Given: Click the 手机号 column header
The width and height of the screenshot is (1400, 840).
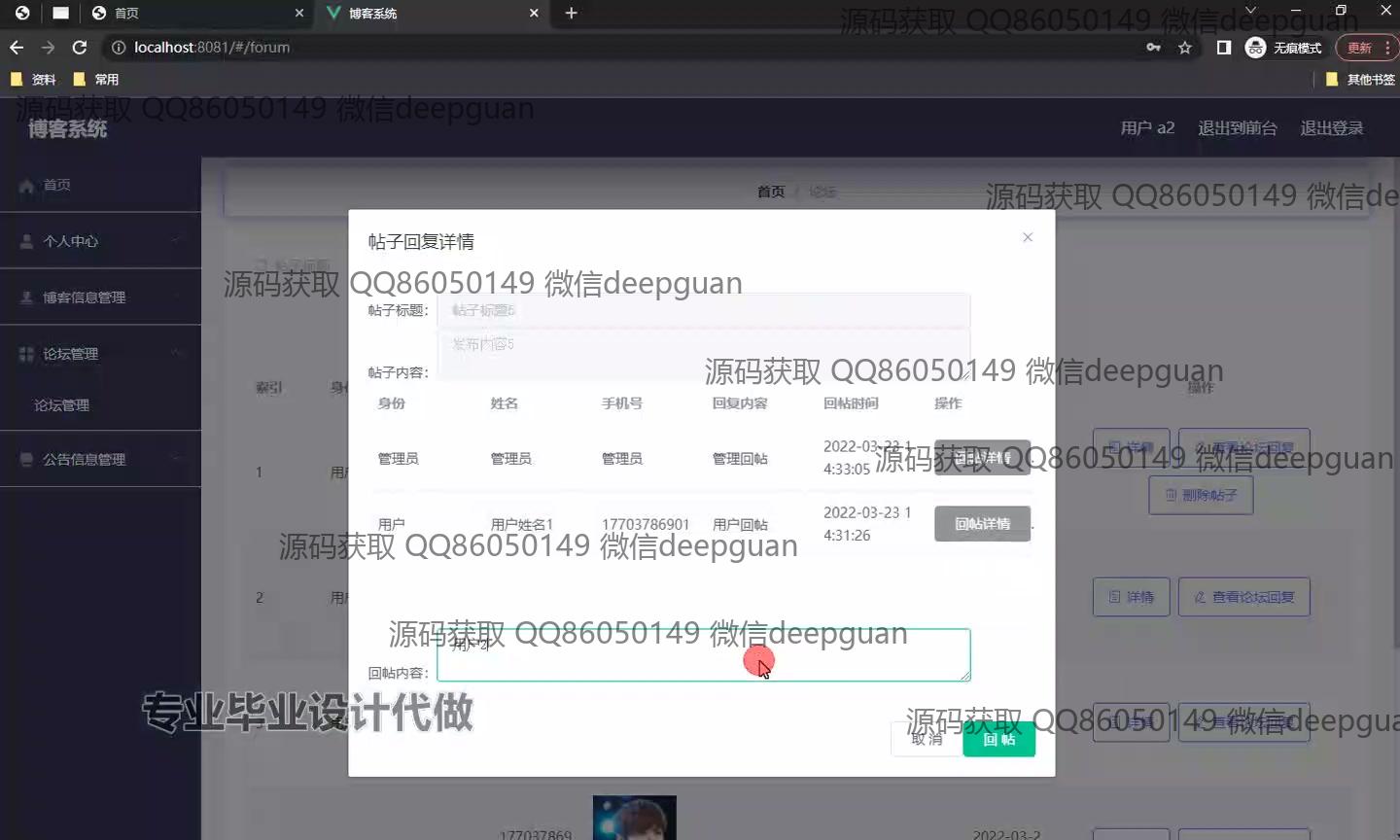Looking at the screenshot, I should pos(621,402).
